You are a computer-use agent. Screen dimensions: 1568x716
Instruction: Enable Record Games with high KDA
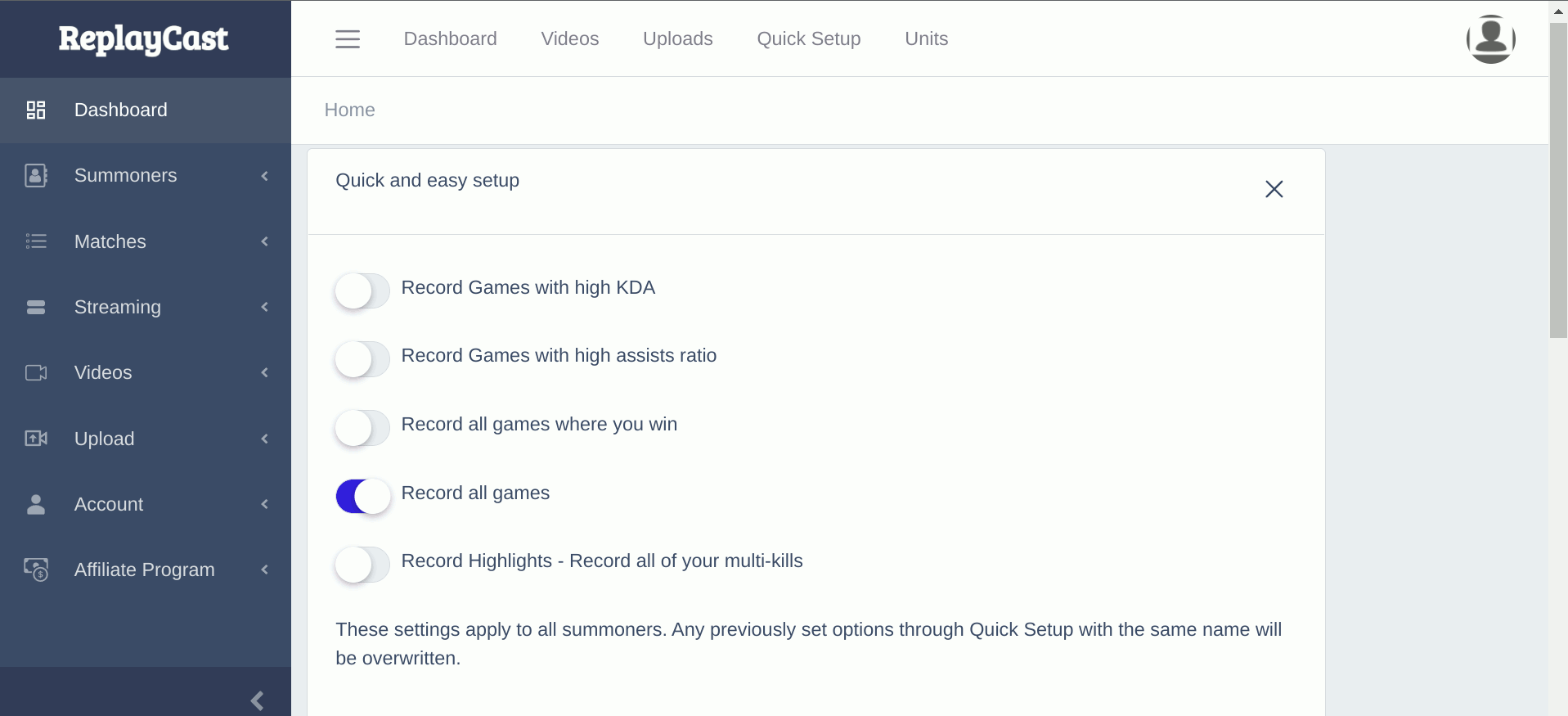coord(362,290)
